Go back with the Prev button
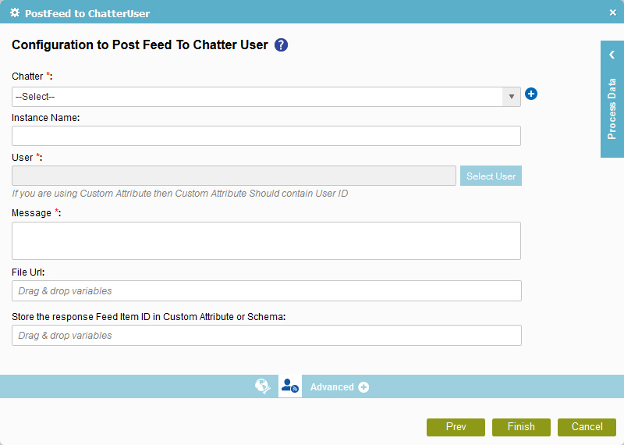Screen dimensions: 624x445 pyautogui.click(x=456, y=427)
